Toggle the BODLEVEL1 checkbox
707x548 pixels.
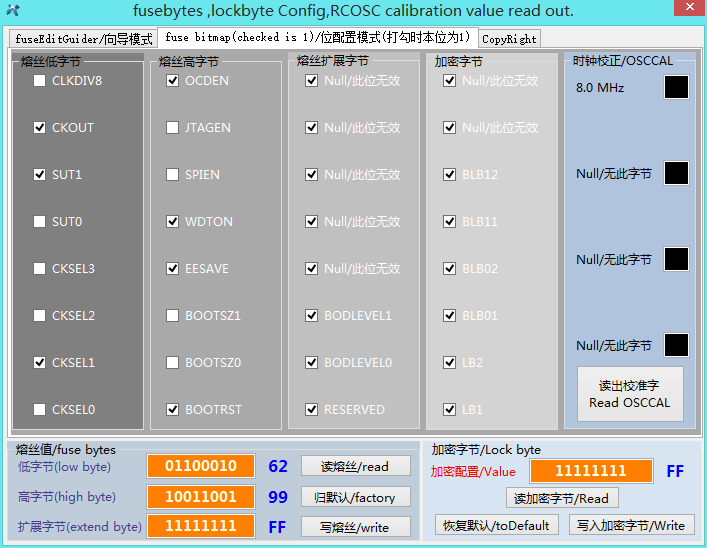(x=312, y=315)
